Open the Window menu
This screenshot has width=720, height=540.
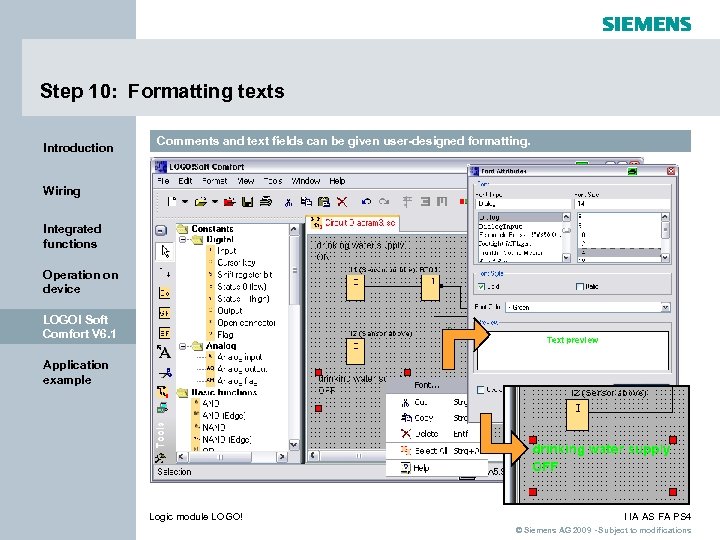pos(305,181)
